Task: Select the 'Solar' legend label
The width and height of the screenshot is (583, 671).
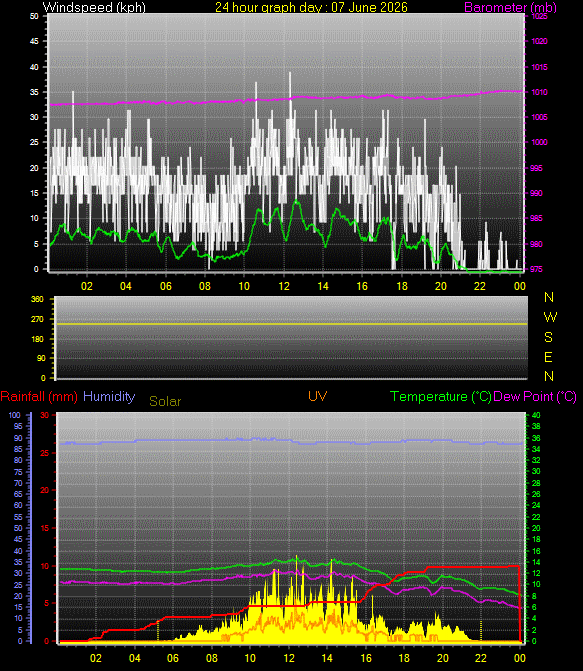Action: click(x=165, y=401)
